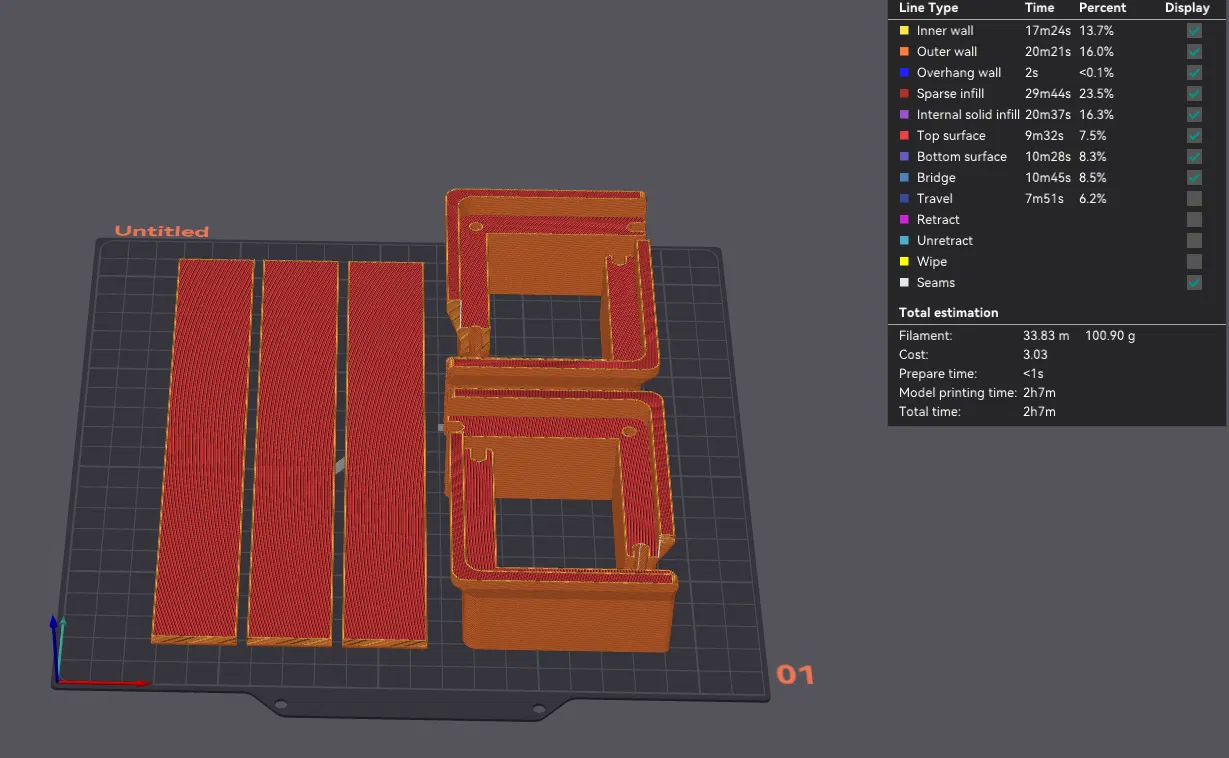Enable Travel moves display checkbox
1229x758 pixels.
click(1194, 199)
